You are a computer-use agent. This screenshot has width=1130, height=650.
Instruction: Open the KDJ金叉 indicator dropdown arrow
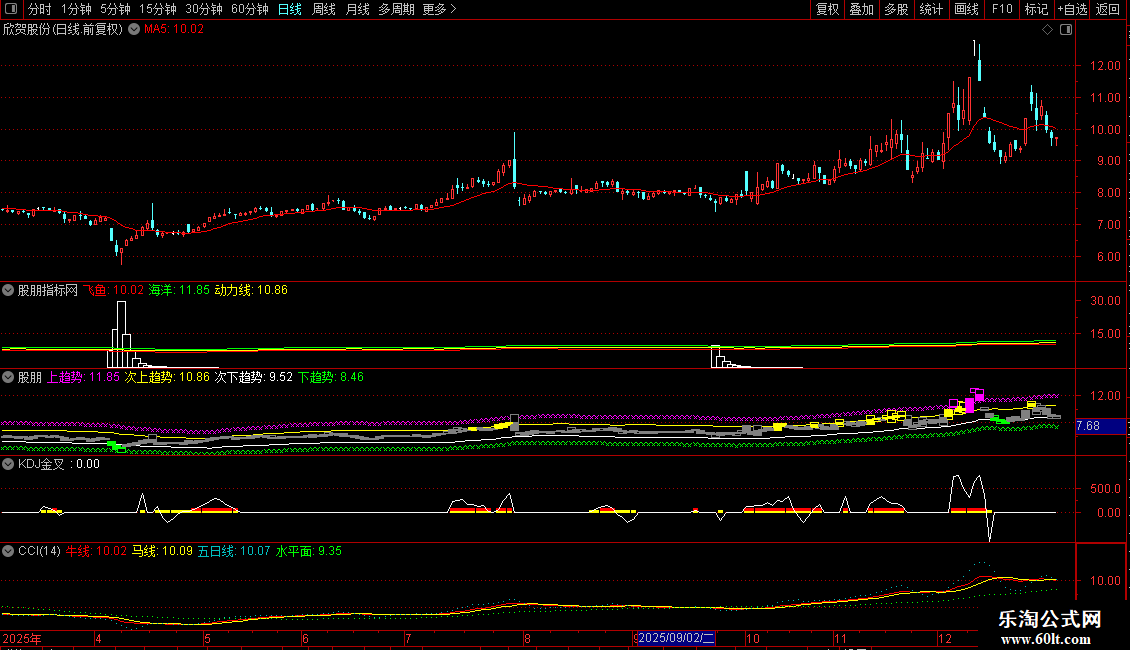(9, 464)
